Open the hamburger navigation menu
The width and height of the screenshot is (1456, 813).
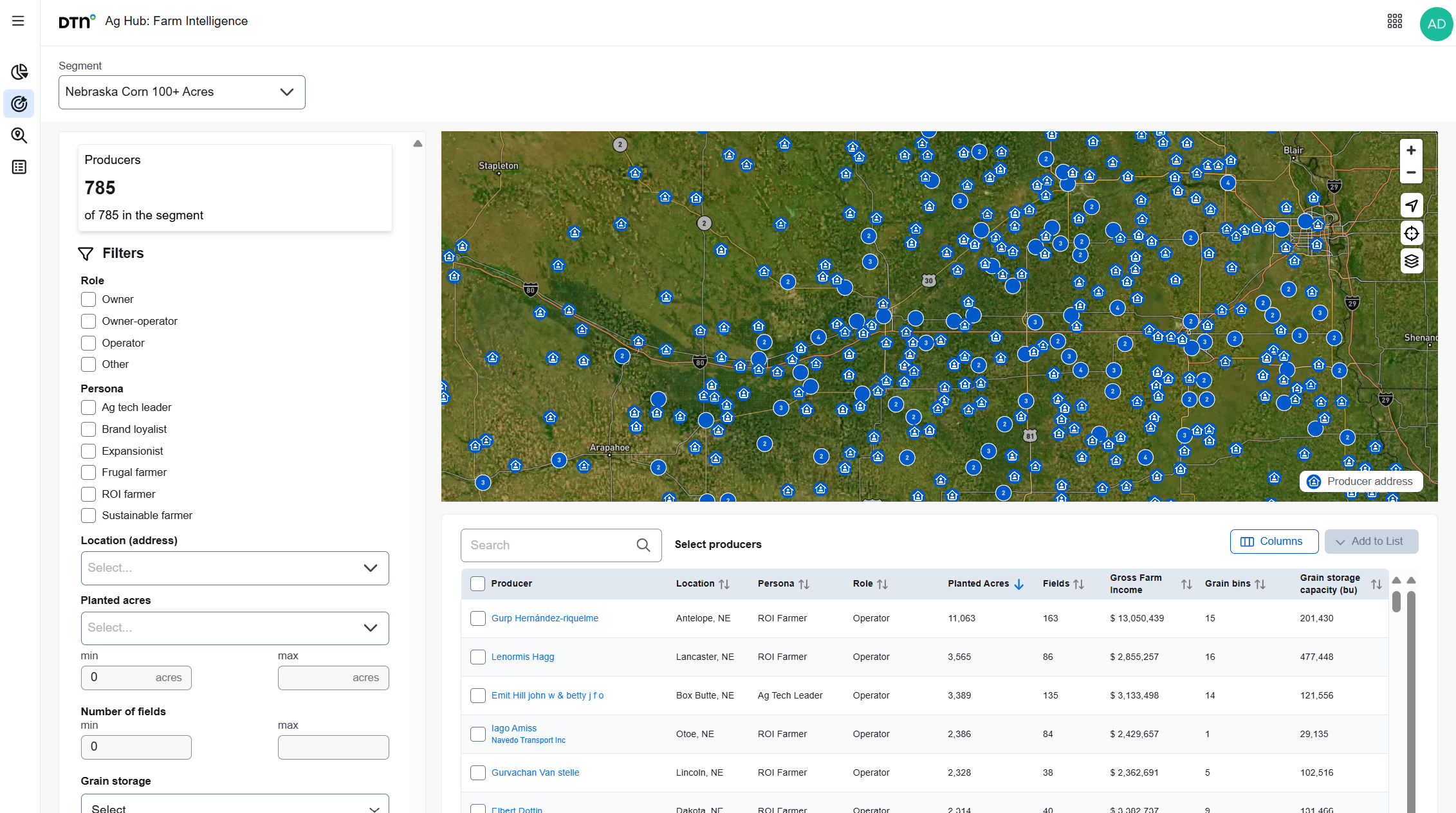coord(18,21)
